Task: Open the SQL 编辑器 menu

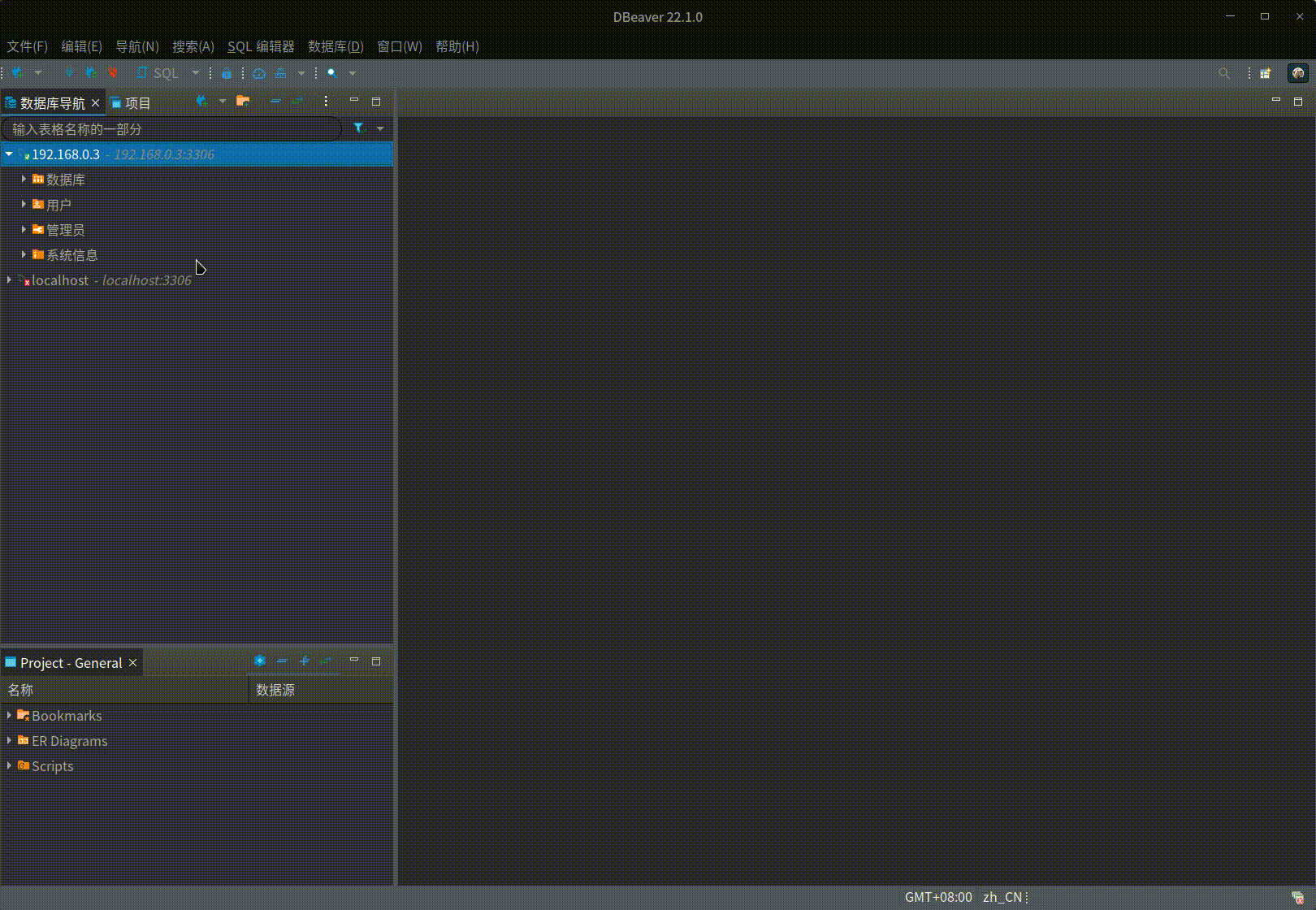Action: click(261, 46)
